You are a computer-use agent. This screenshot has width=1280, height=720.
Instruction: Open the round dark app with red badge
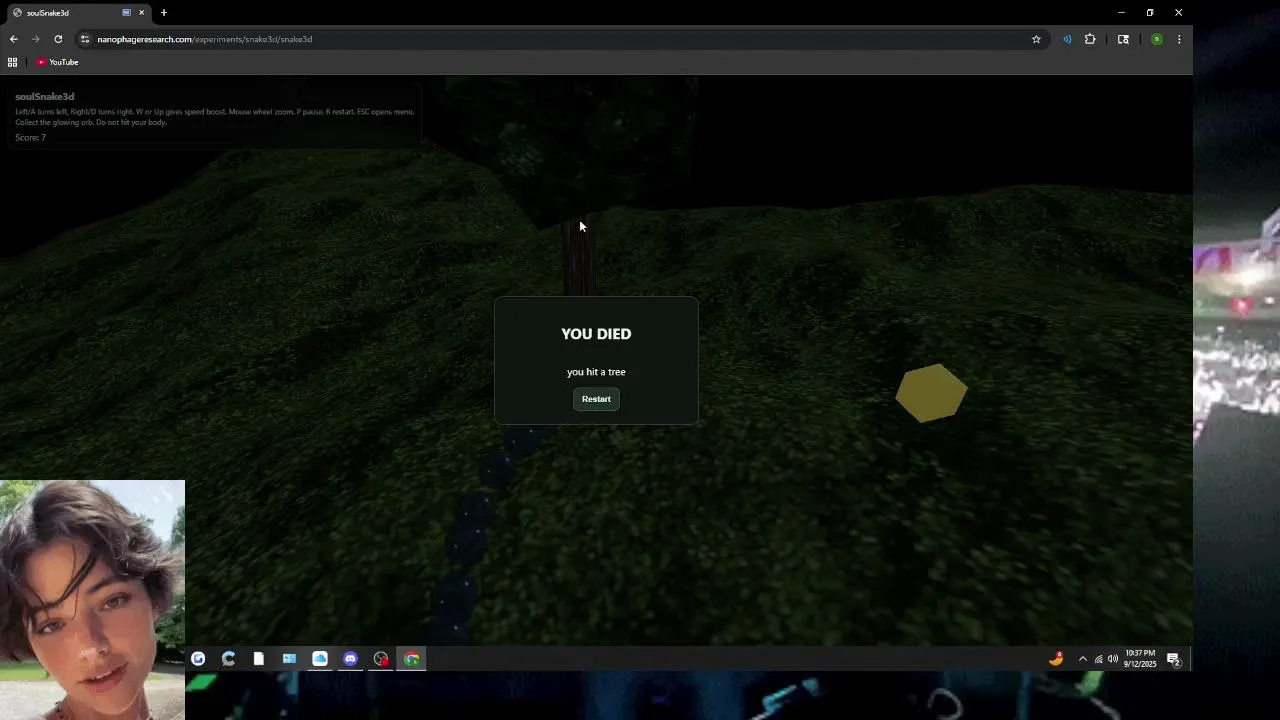click(381, 658)
